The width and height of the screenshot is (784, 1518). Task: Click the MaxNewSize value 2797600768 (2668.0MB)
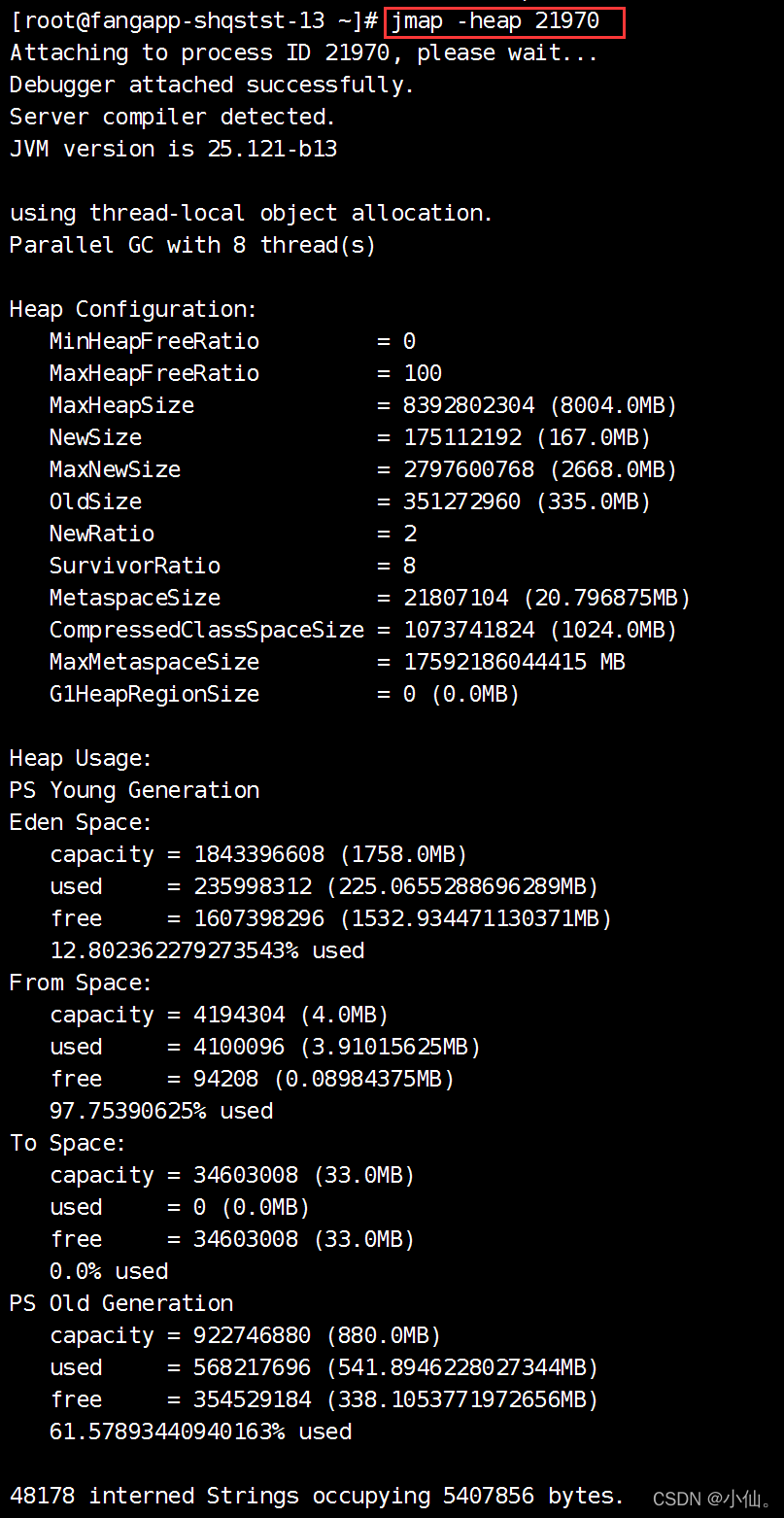[540, 469]
